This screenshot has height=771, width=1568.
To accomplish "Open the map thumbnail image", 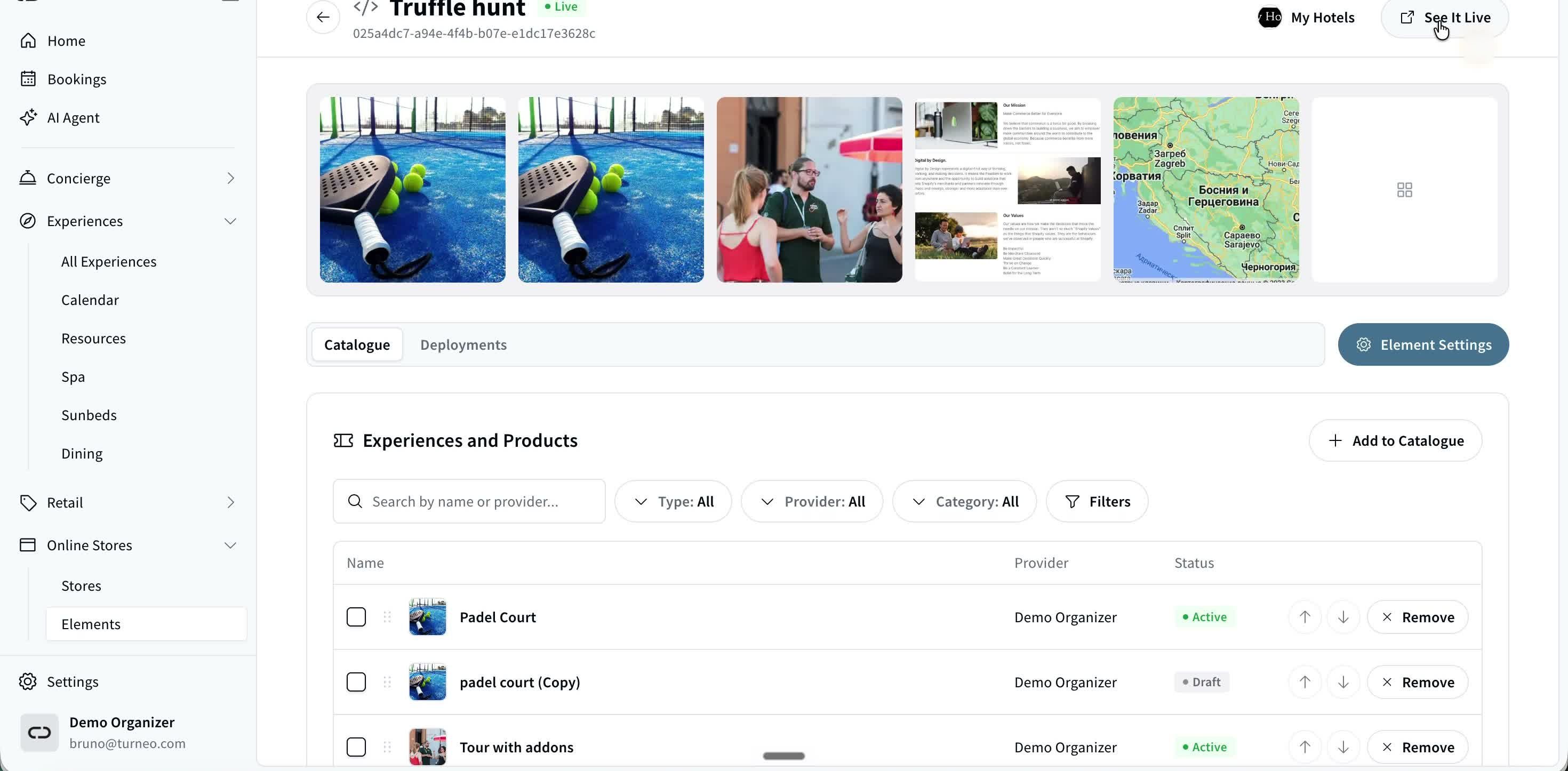I will (x=1206, y=190).
